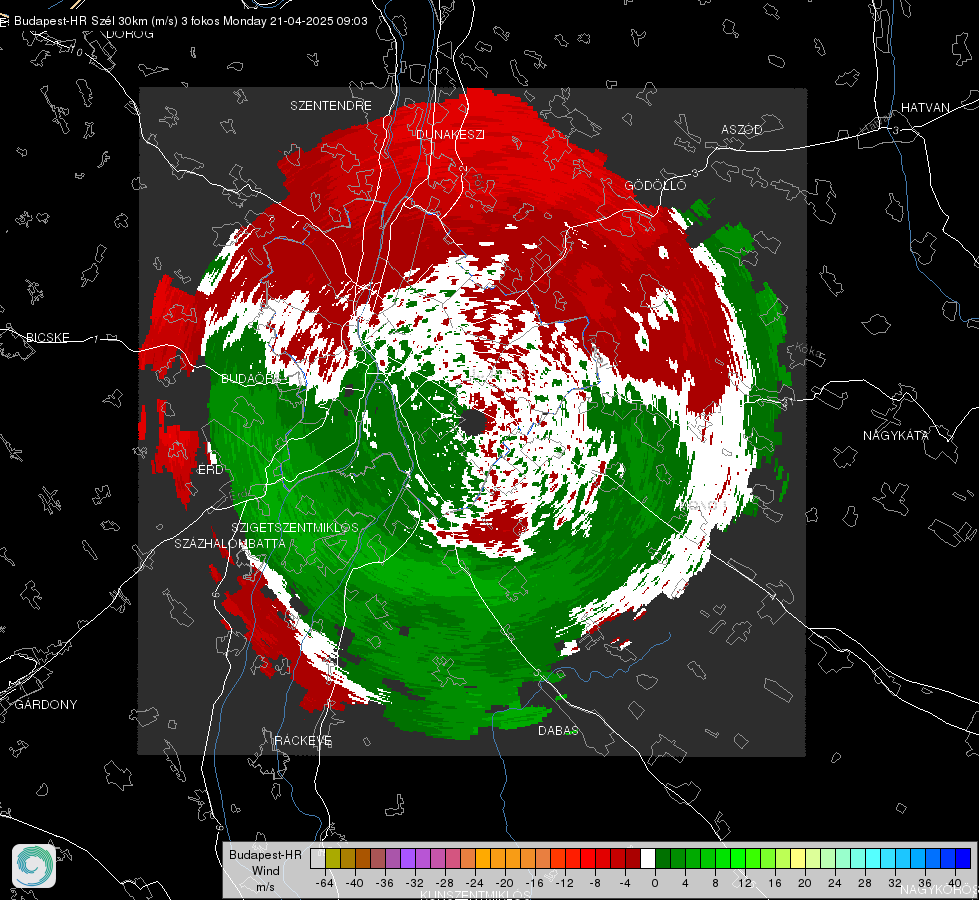The width and height of the screenshot is (979, 900).
Task: Pick the last dark blue legend swatch
Action: [963, 858]
